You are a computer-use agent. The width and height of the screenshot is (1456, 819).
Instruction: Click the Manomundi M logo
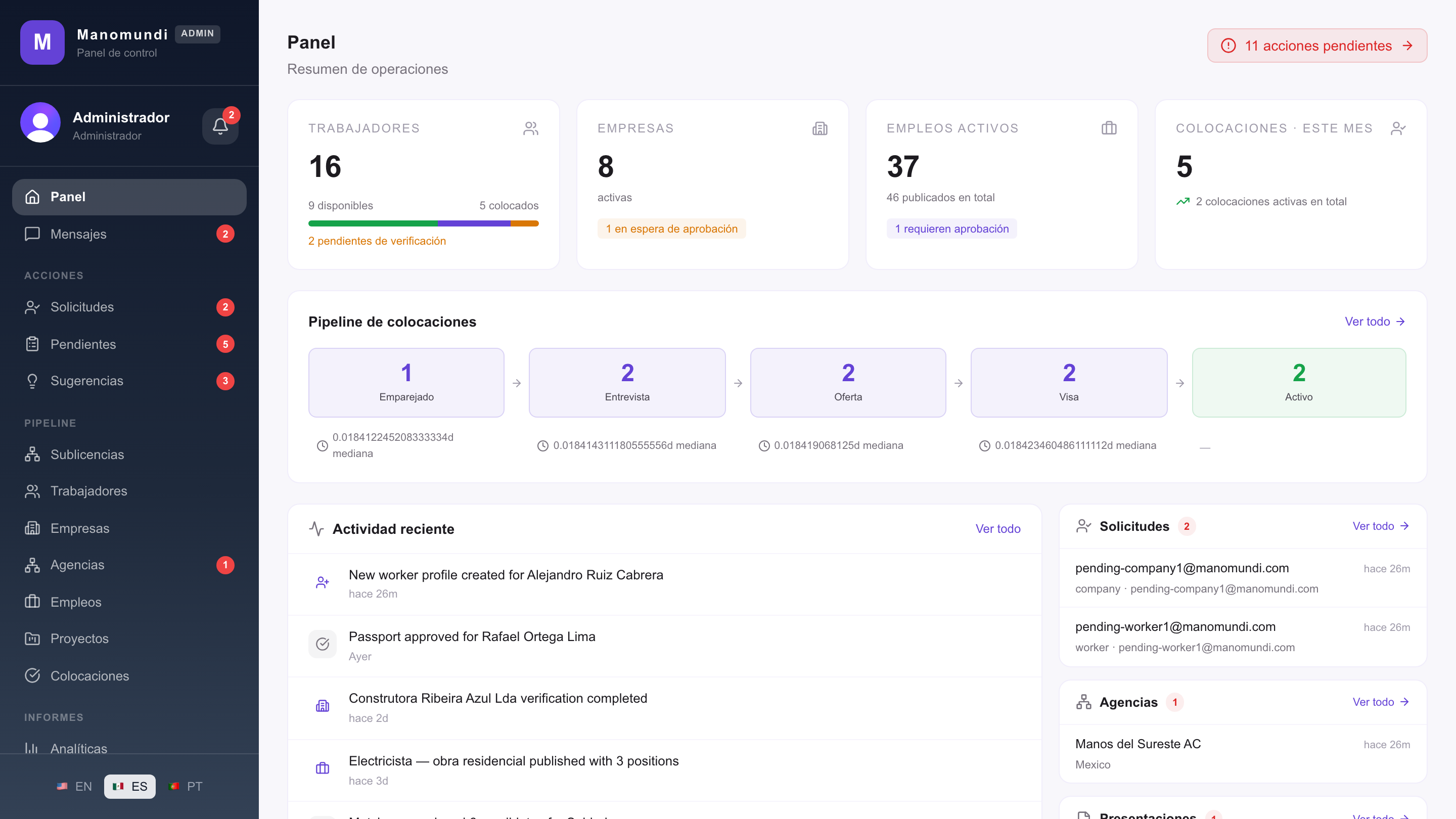pyautogui.click(x=42, y=42)
